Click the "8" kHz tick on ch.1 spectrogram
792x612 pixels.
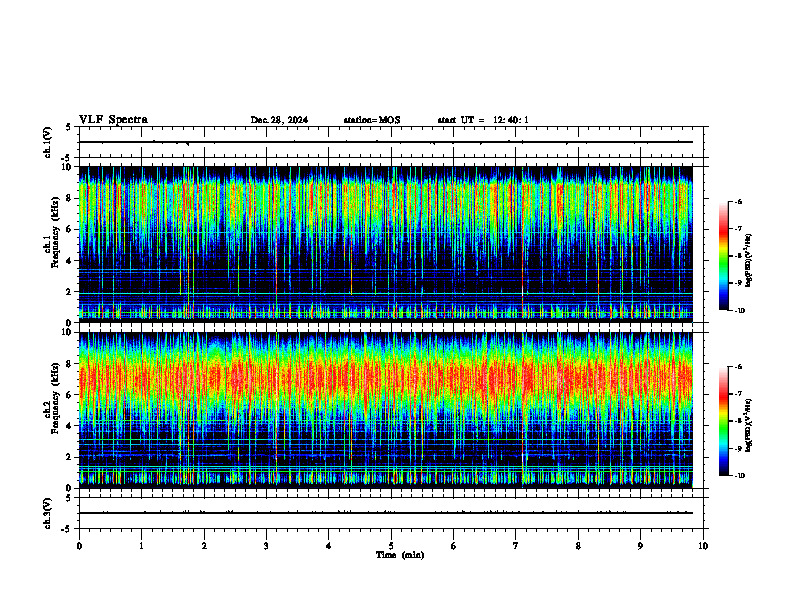coord(70,198)
